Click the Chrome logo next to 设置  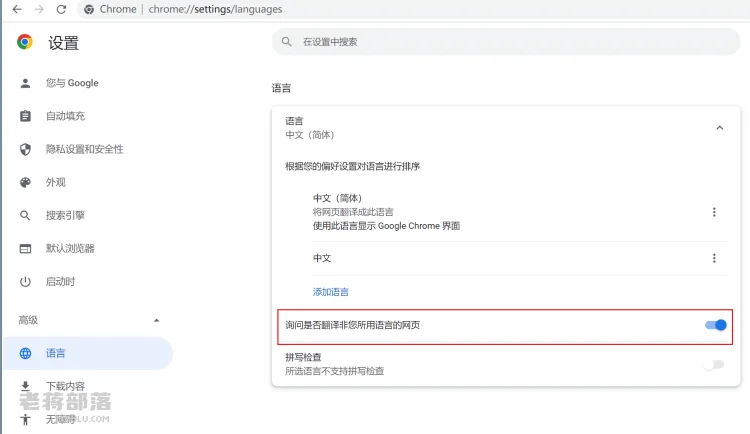[25, 42]
